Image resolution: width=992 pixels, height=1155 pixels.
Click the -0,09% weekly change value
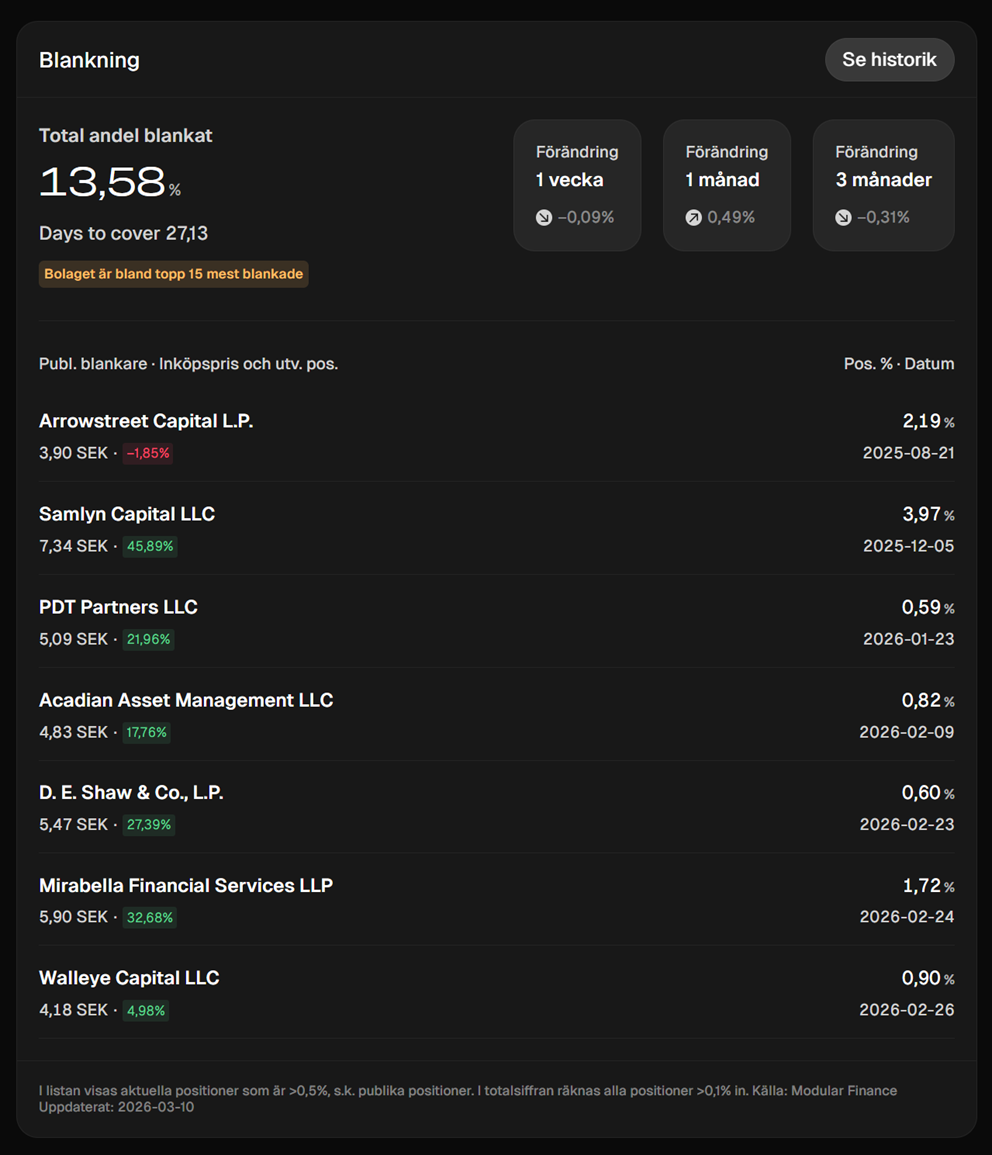(x=586, y=217)
